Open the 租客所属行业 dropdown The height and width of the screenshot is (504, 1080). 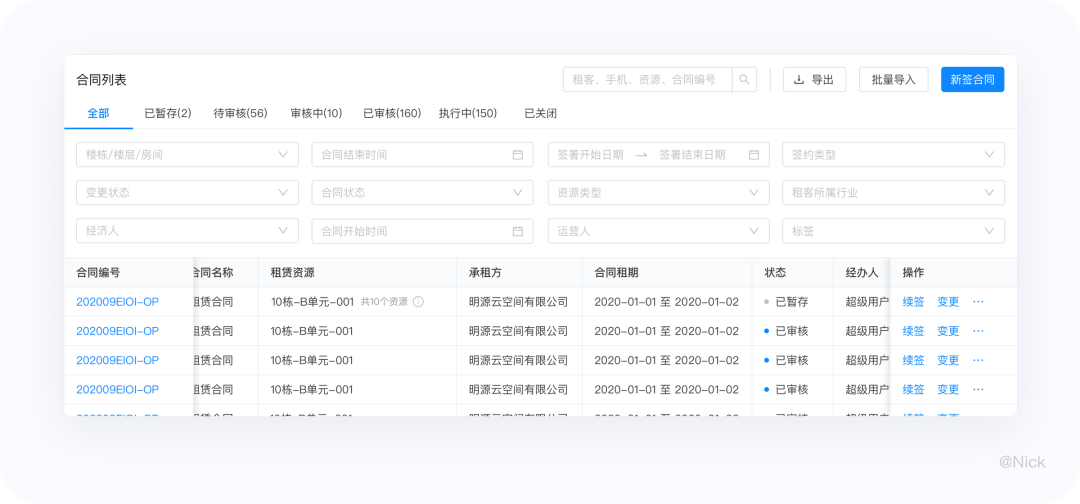tap(893, 193)
